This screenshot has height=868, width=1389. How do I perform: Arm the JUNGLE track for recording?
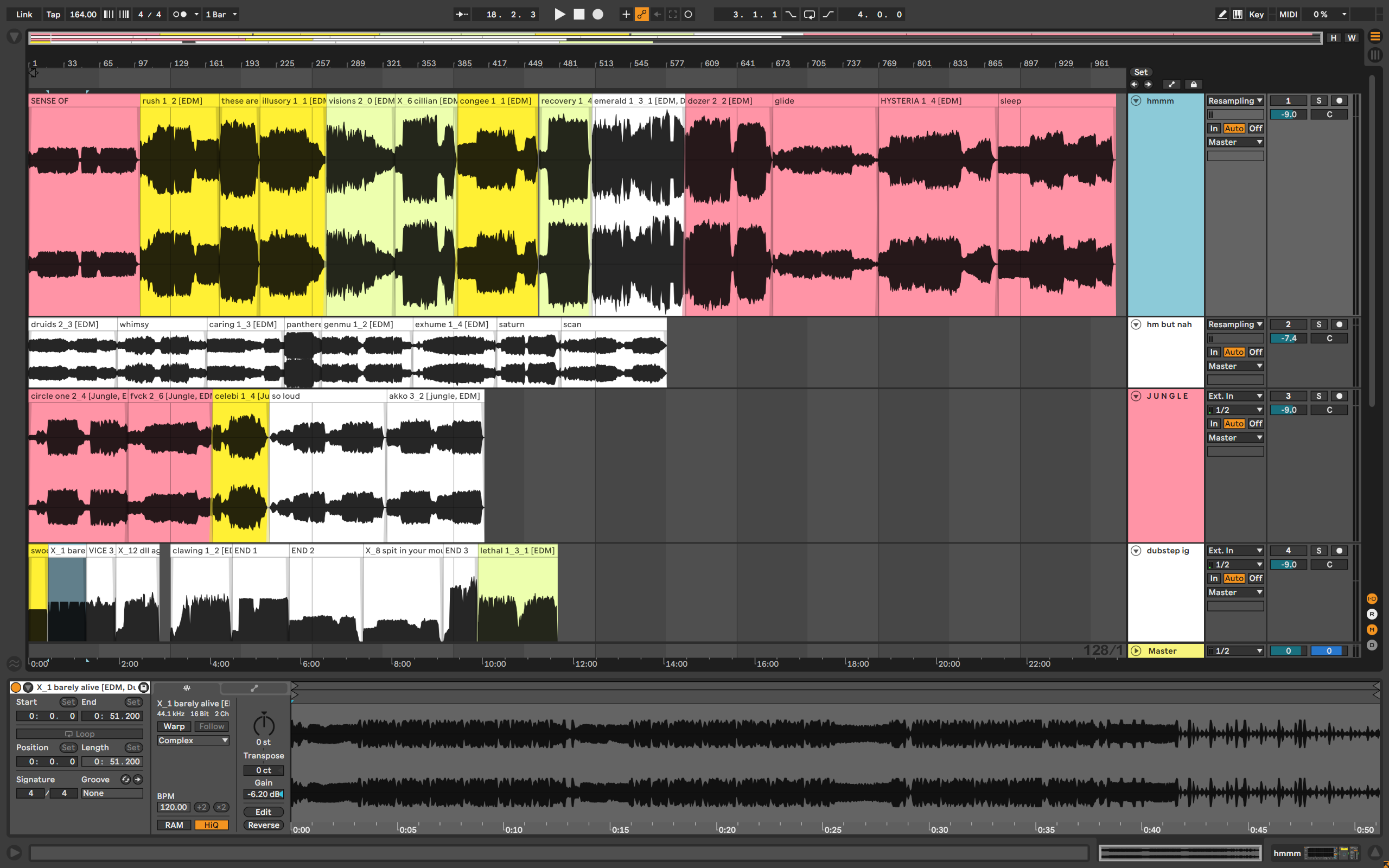click(1339, 396)
